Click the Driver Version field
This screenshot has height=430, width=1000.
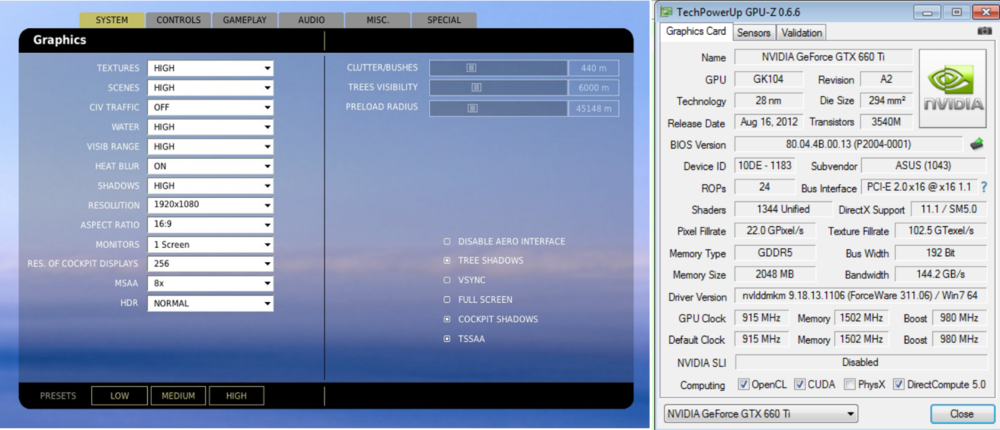pos(860,297)
